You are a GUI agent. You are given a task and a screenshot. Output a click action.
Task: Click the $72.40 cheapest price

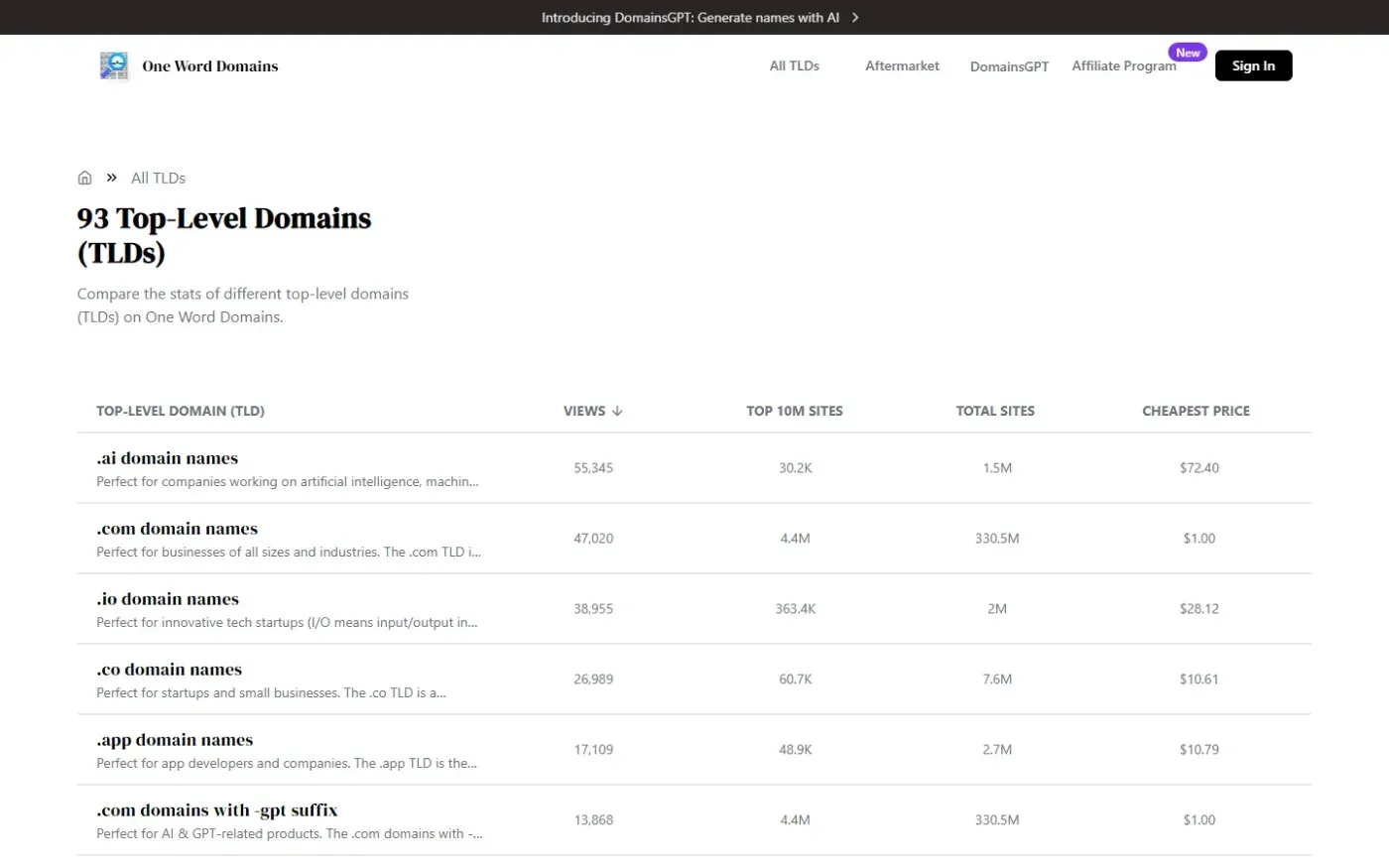(x=1200, y=468)
